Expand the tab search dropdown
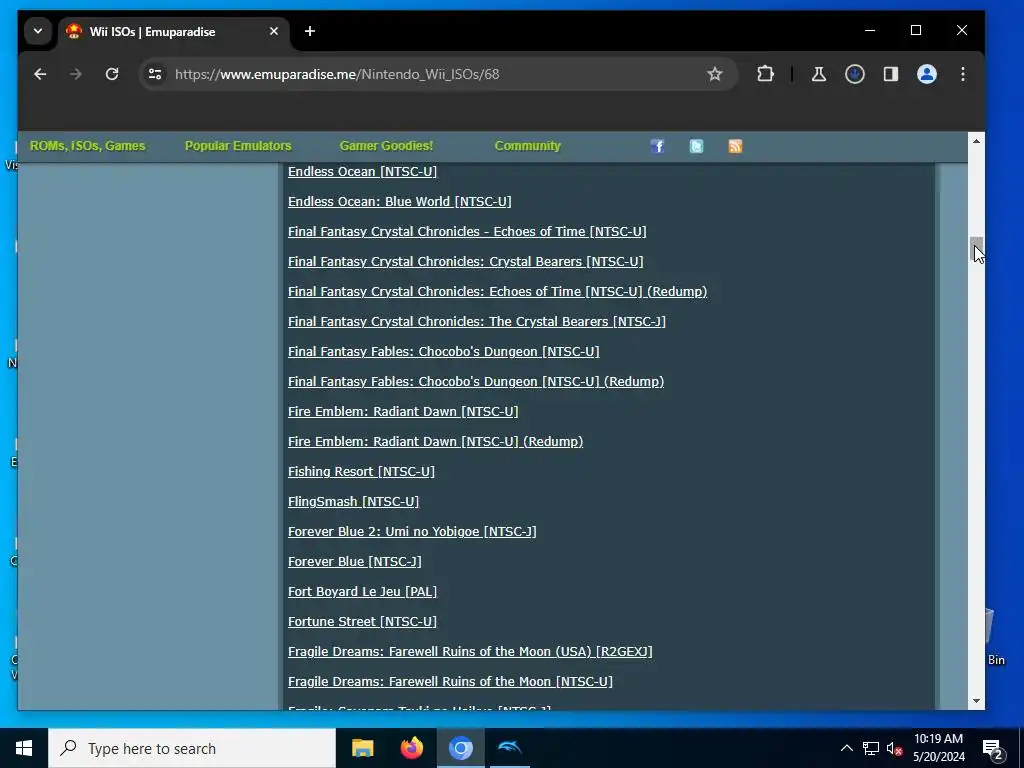This screenshot has height=768, width=1024. [x=38, y=31]
